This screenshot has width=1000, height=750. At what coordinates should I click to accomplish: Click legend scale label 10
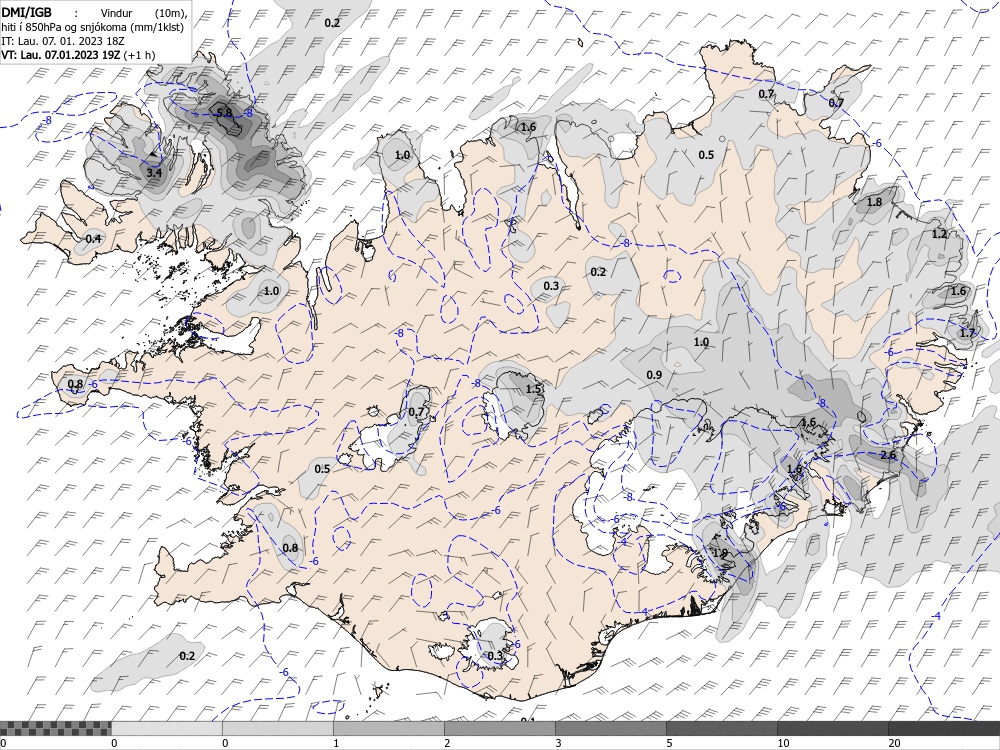(783, 743)
